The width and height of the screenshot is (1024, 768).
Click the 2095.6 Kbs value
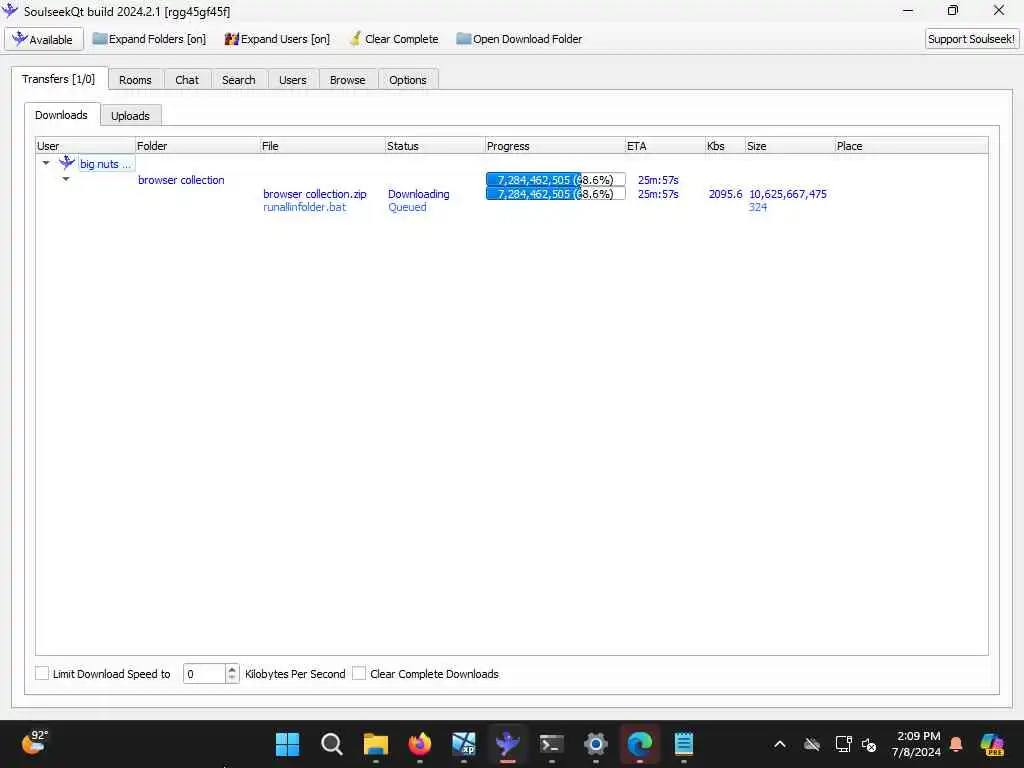[725, 194]
